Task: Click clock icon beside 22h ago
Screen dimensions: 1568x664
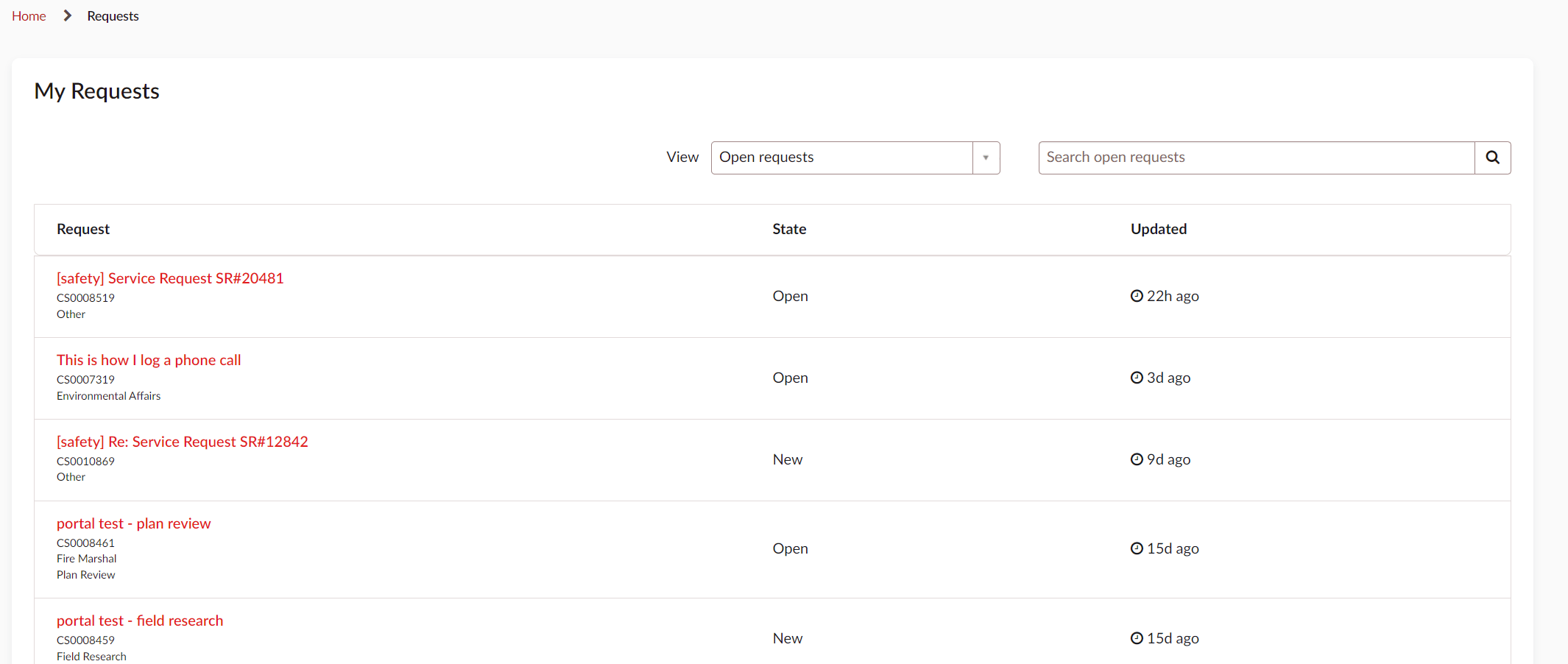Action: (x=1137, y=296)
